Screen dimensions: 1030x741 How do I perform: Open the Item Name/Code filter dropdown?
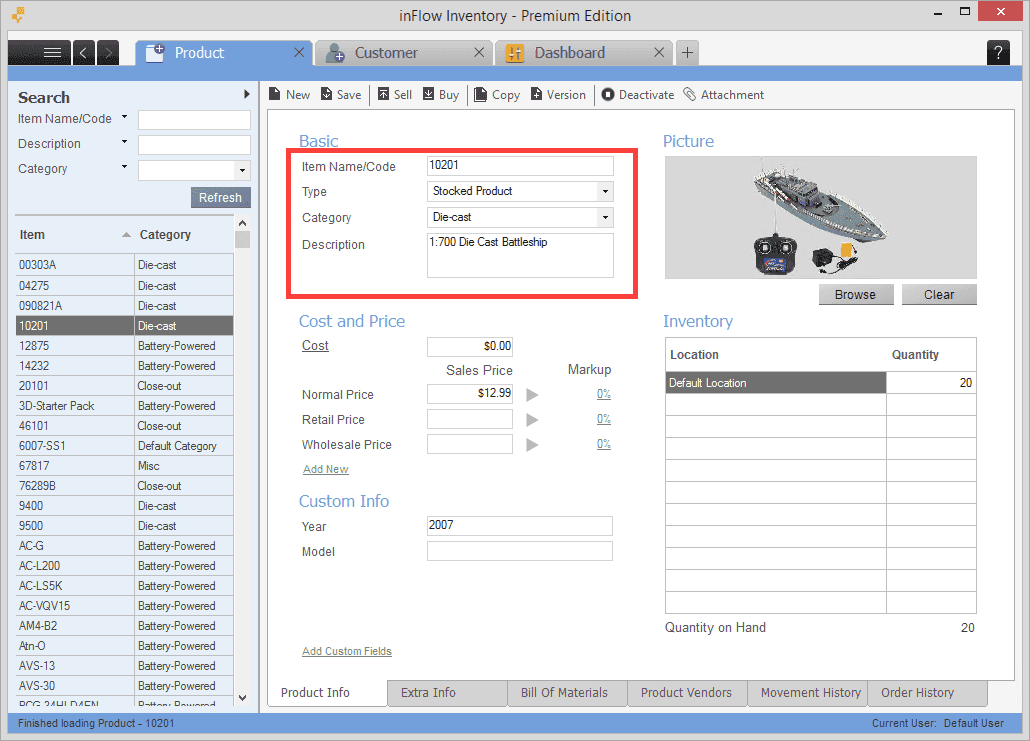coord(124,117)
